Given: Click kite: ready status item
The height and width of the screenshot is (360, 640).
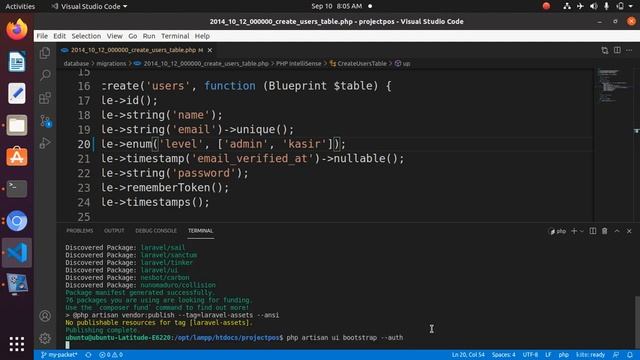Looking at the screenshot, I should (590, 355).
